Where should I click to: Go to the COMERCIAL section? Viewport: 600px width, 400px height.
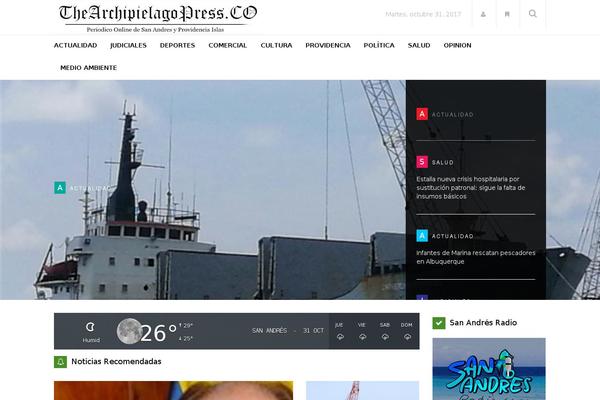tap(228, 45)
